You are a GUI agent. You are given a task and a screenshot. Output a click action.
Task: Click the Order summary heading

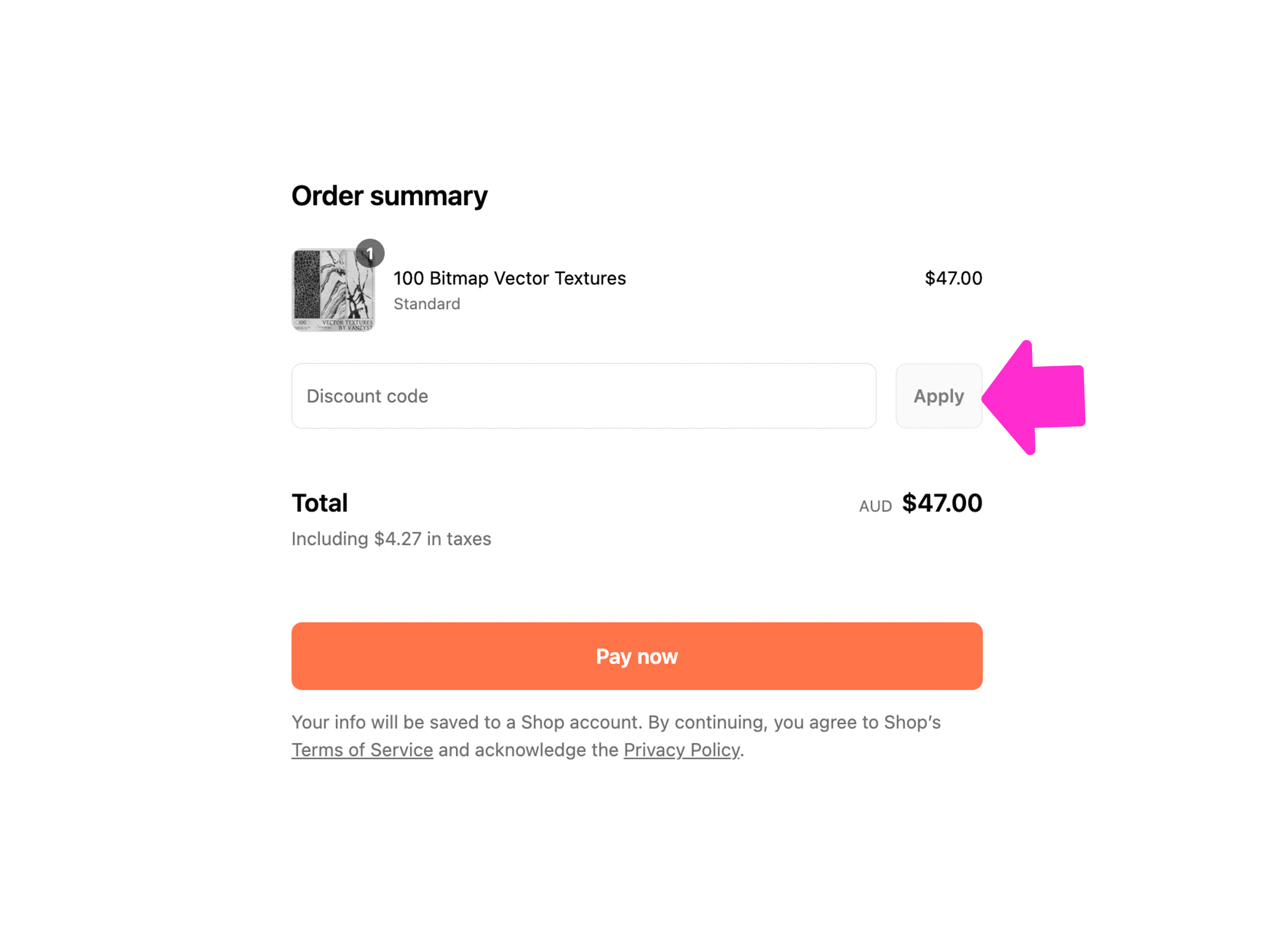coord(389,195)
